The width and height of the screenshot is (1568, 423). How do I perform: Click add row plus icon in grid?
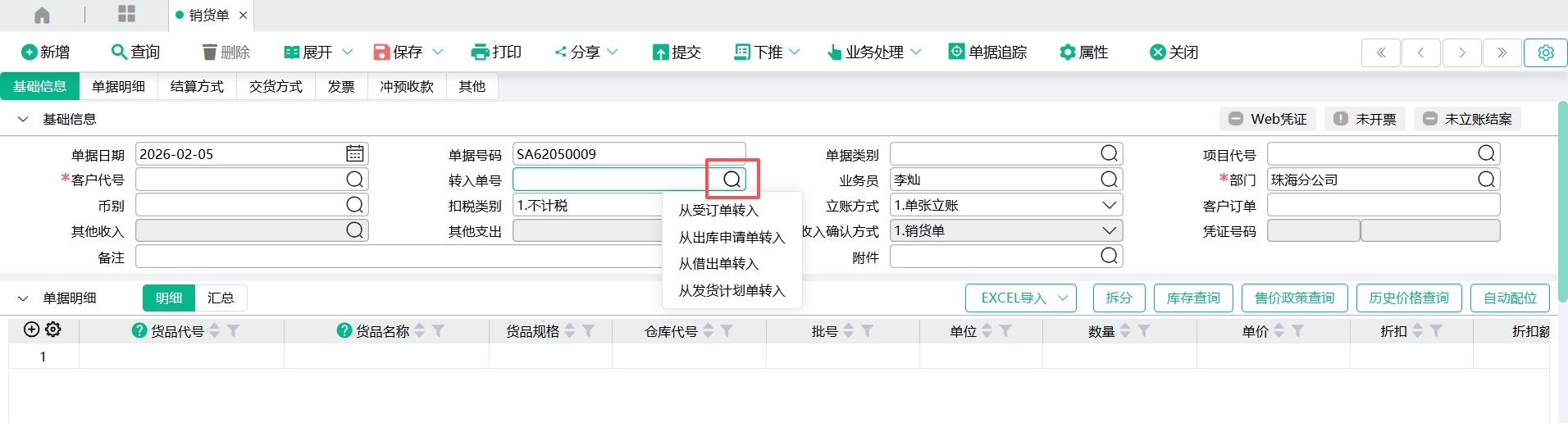tap(31, 330)
